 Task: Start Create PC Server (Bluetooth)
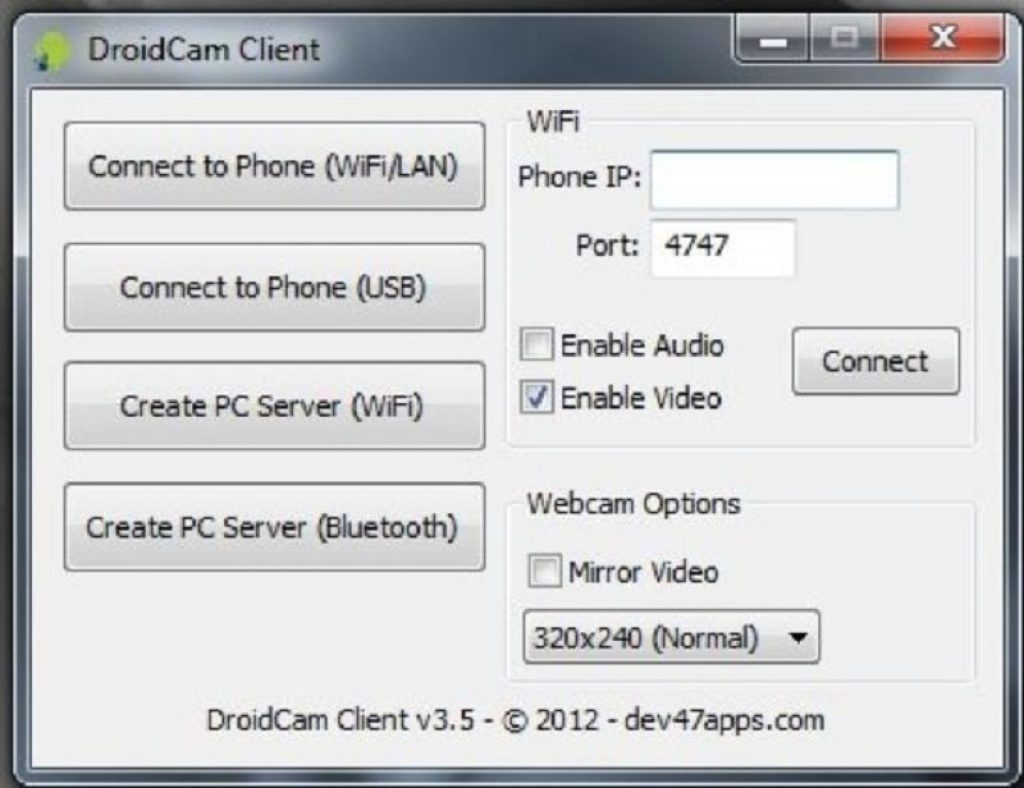(274, 527)
